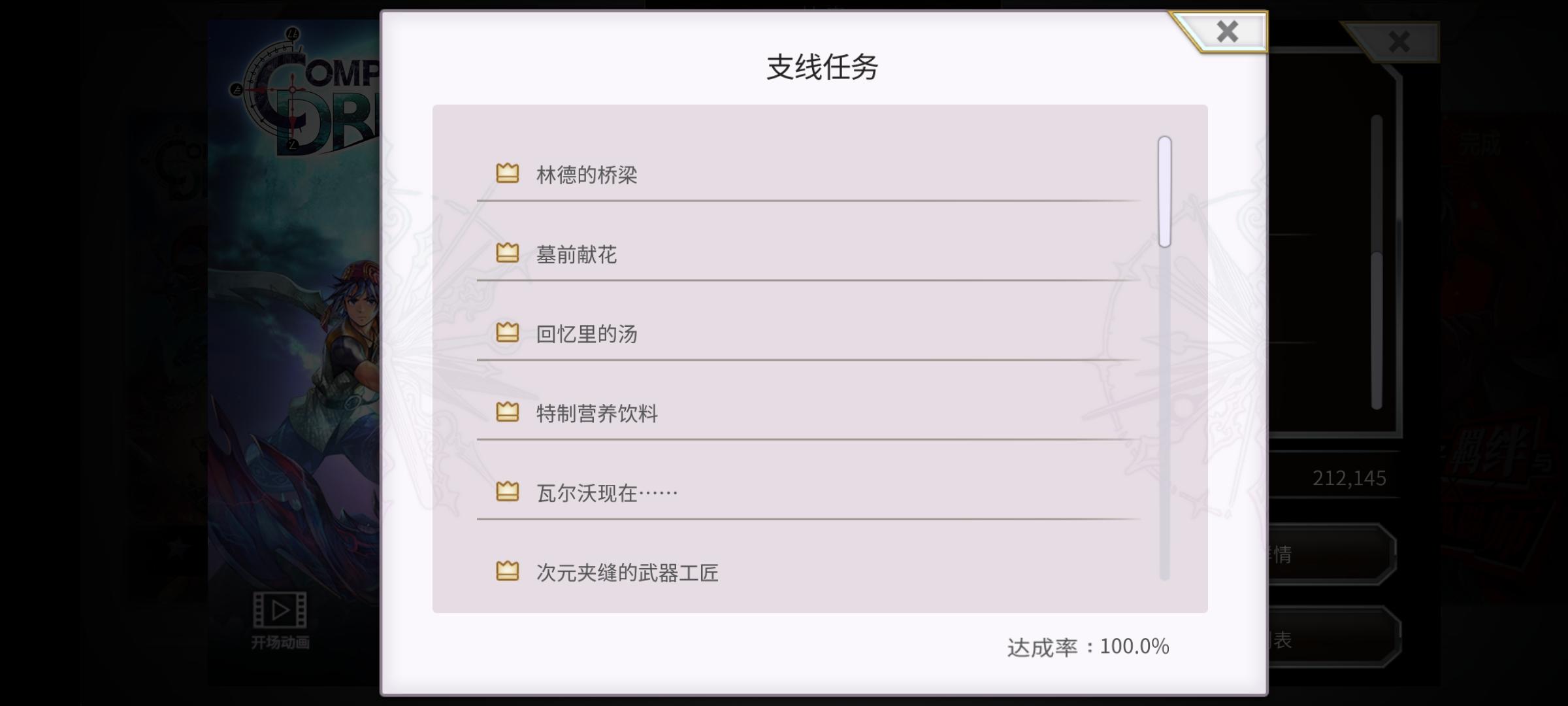Click the background panel's dimmed scrollbar
This screenshot has width=1568, height=706.
(x=1377, y=327)
